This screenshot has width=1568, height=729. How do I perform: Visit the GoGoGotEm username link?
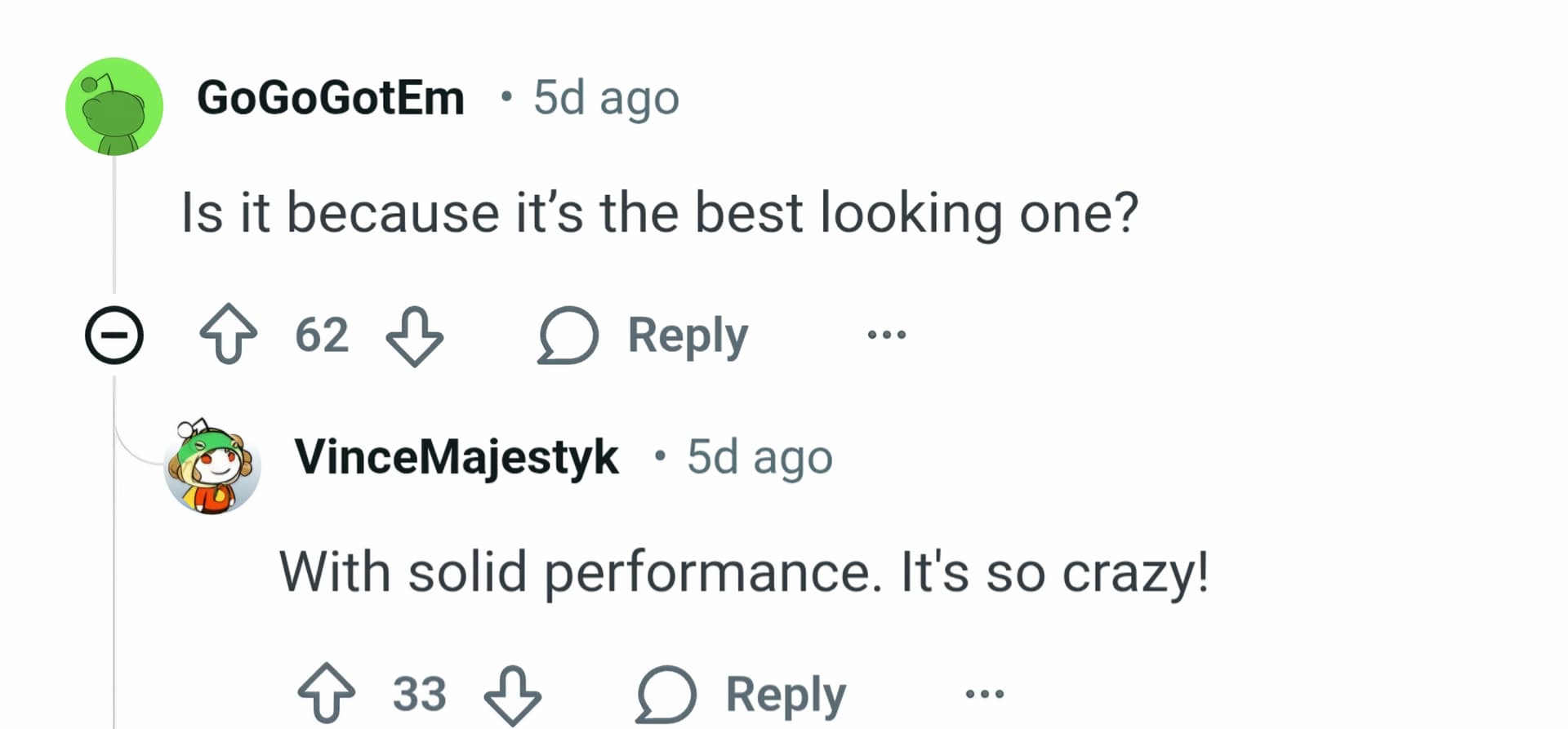point(331,98)
